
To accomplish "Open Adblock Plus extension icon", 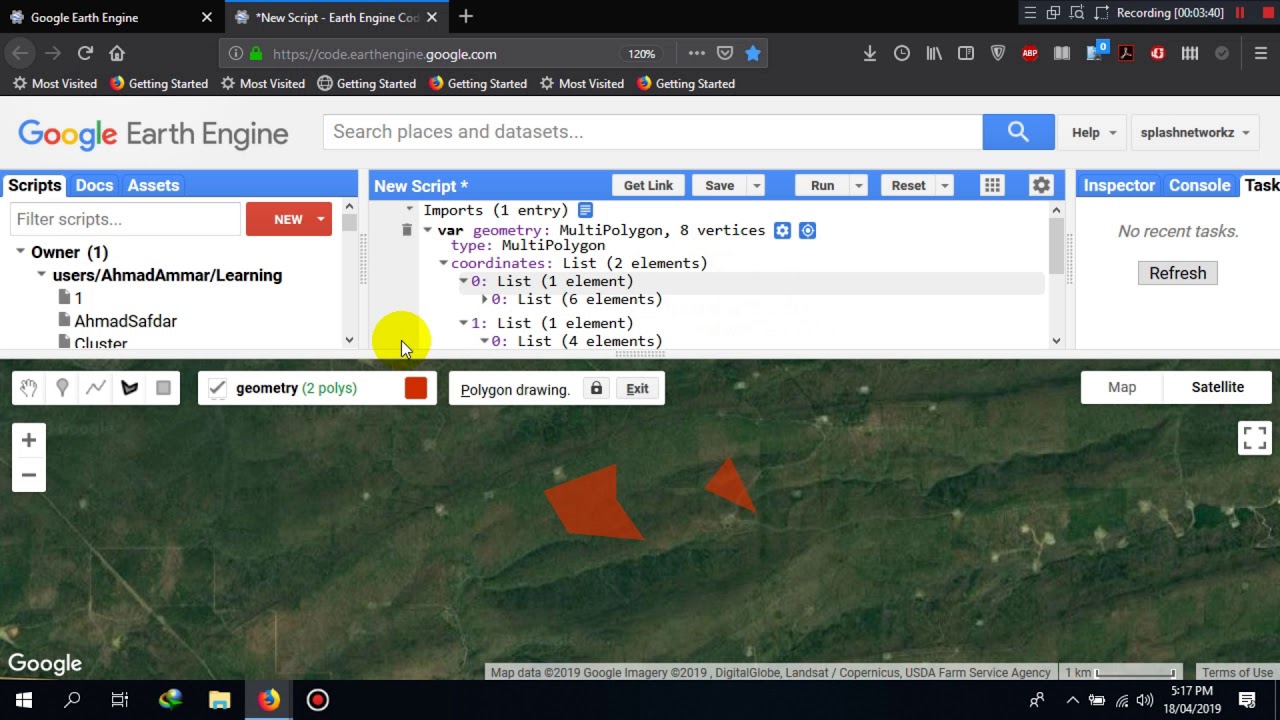I will [x=1030, y=53].
